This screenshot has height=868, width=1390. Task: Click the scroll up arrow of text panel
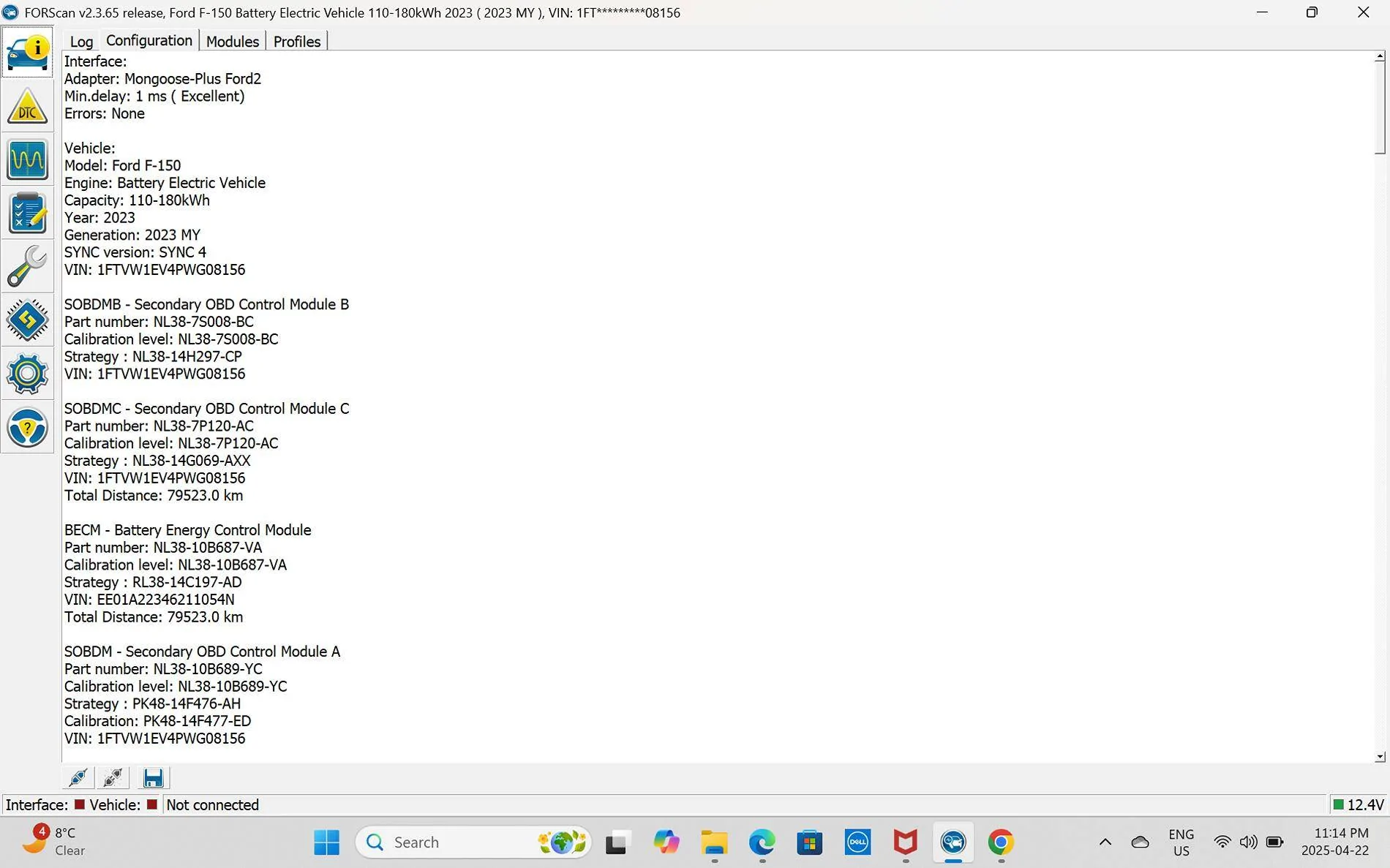1380,57
